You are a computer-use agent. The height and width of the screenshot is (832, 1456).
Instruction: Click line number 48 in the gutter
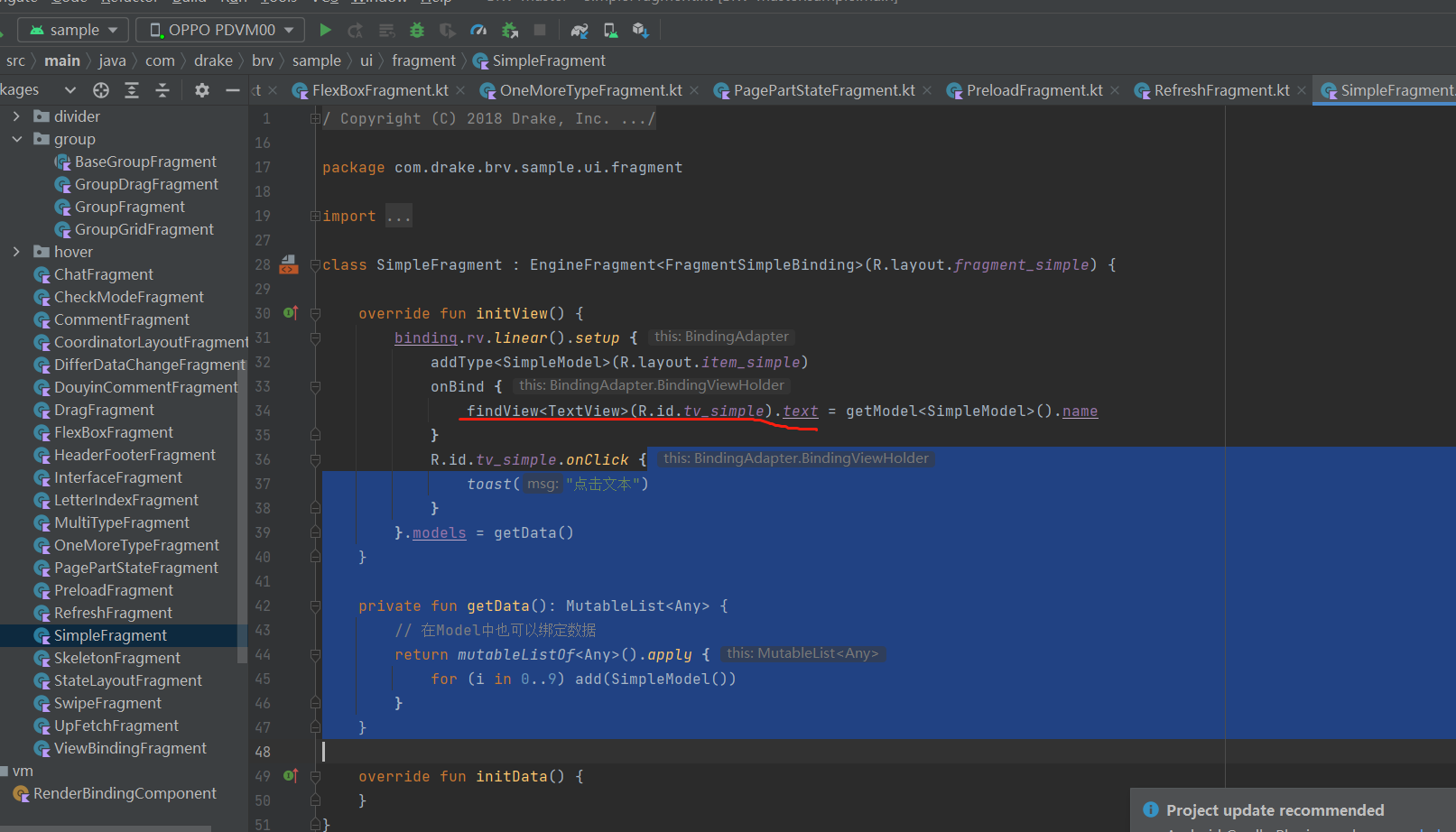[x=263, y=752]
